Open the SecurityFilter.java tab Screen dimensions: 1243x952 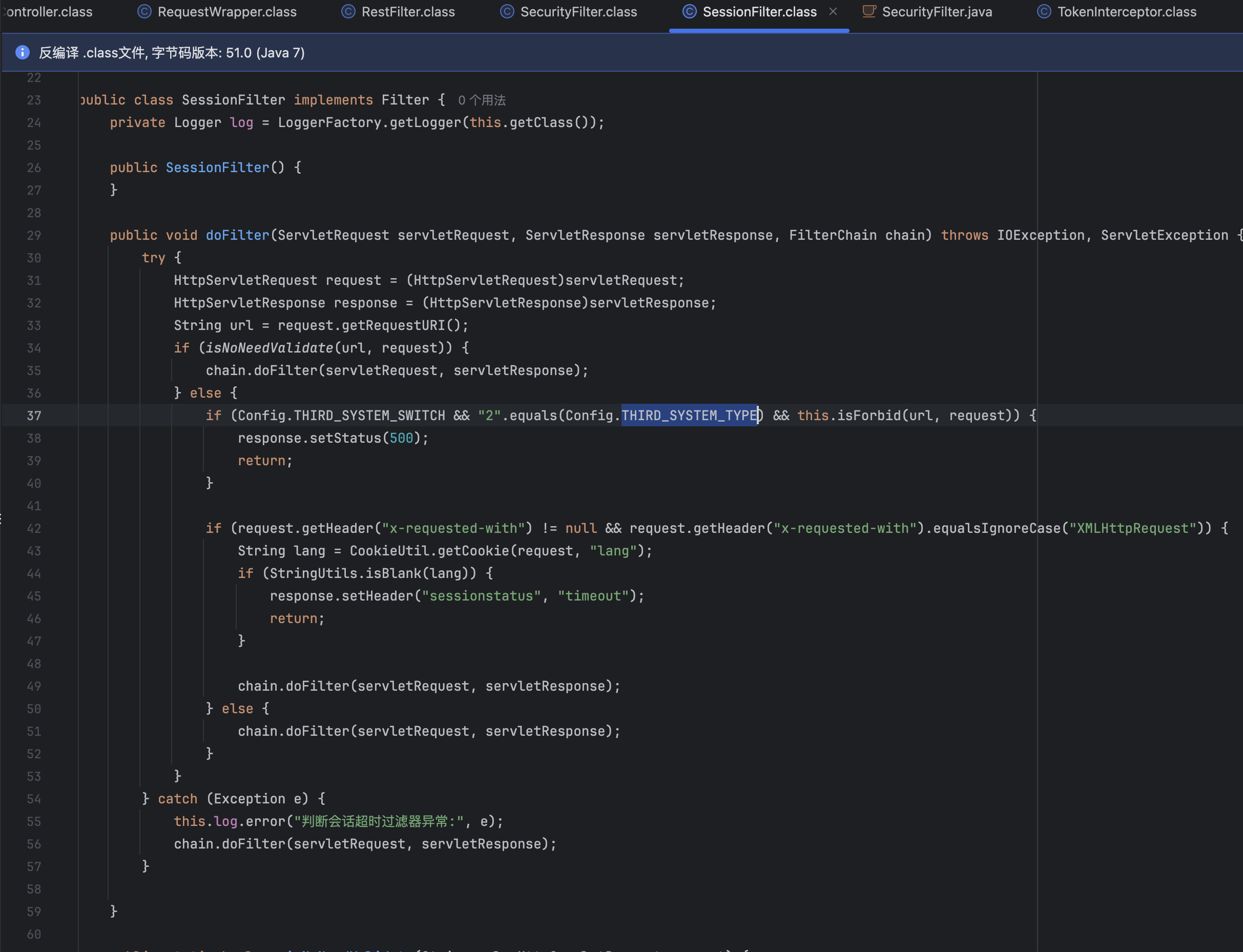pos(937,12)
